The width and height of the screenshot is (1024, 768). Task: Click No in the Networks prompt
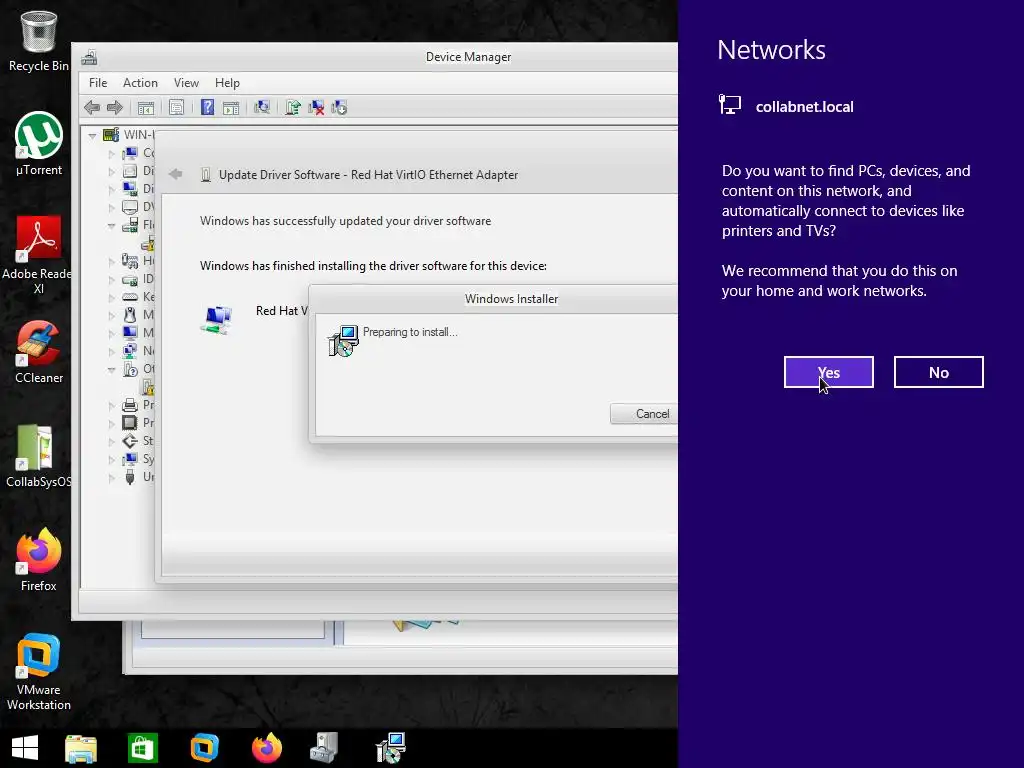[x=938, y=372]
